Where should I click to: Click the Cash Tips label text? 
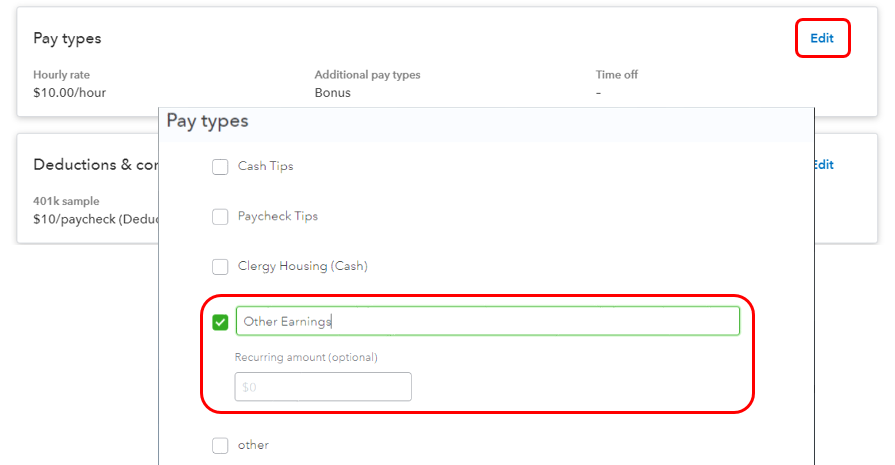click(x=265, y=166)
